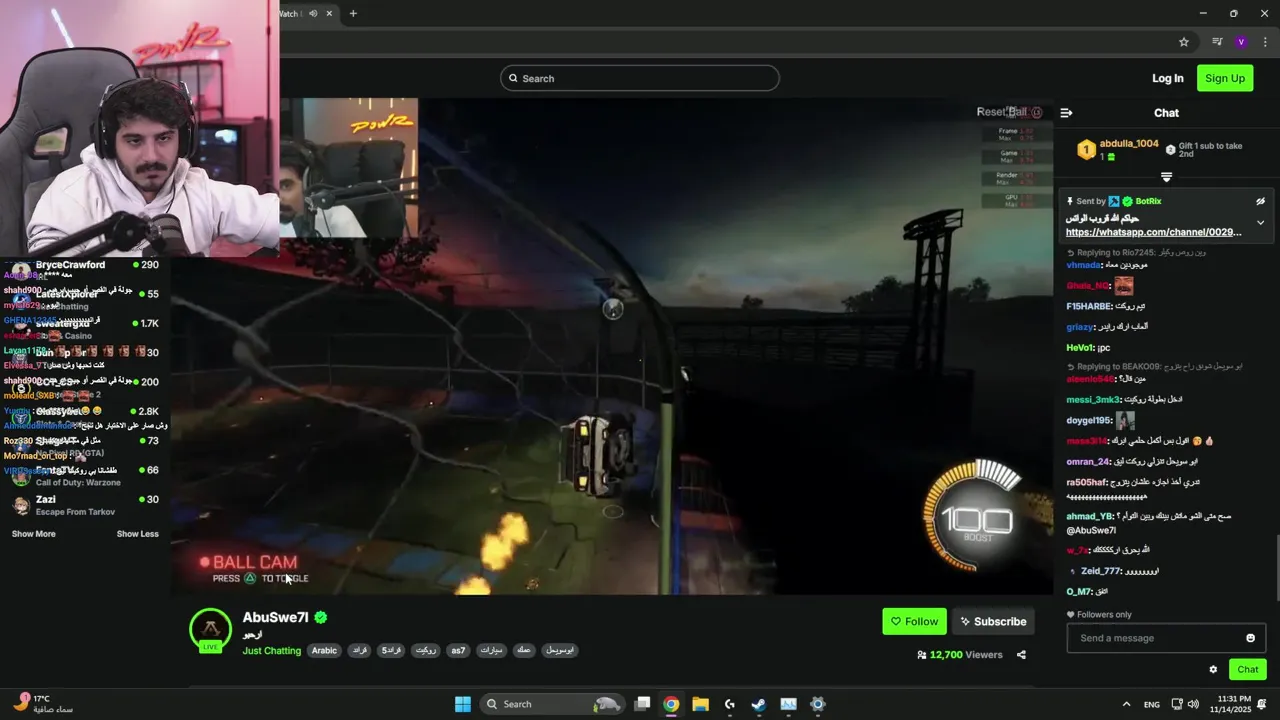The height and width of the screenshot is (720, 1280).
Task: Open Steam from the taskbar
Action: coord(759,704)
